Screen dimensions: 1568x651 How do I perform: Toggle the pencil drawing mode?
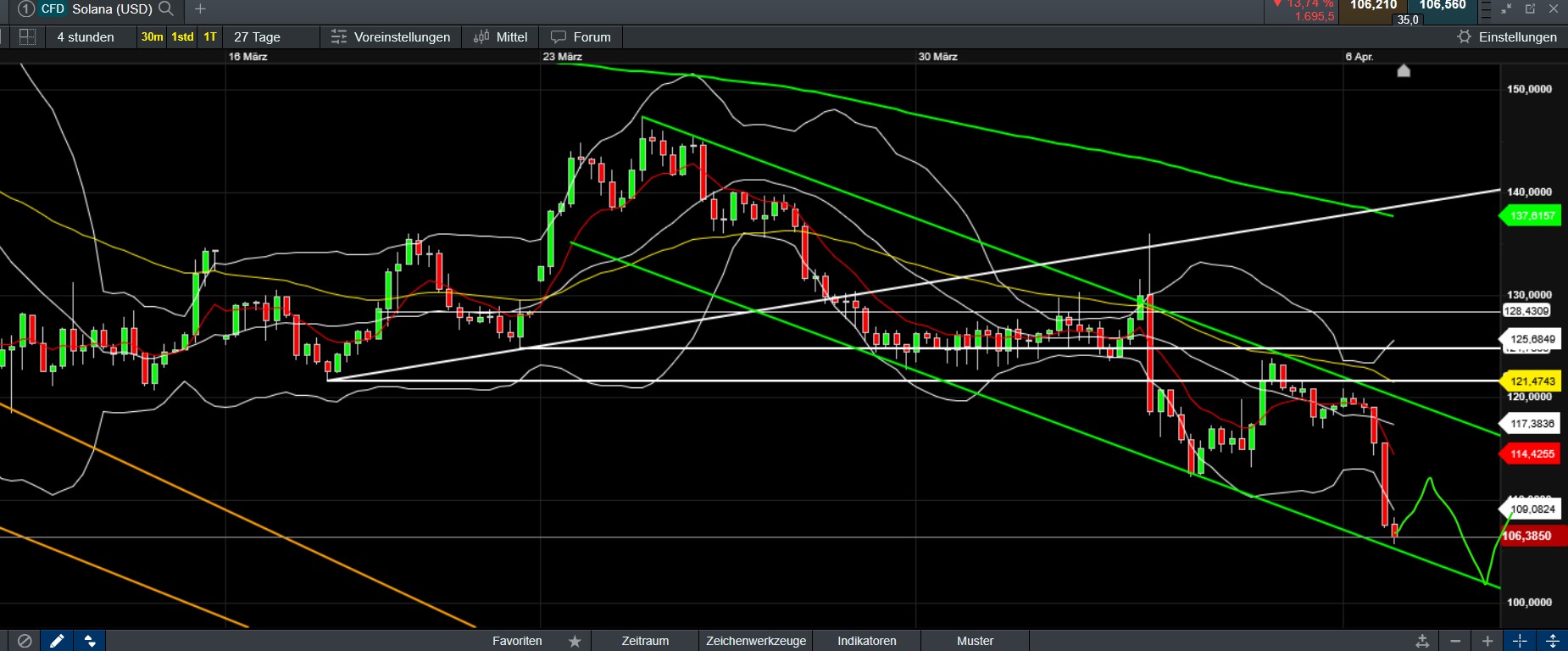pos(57,641)
